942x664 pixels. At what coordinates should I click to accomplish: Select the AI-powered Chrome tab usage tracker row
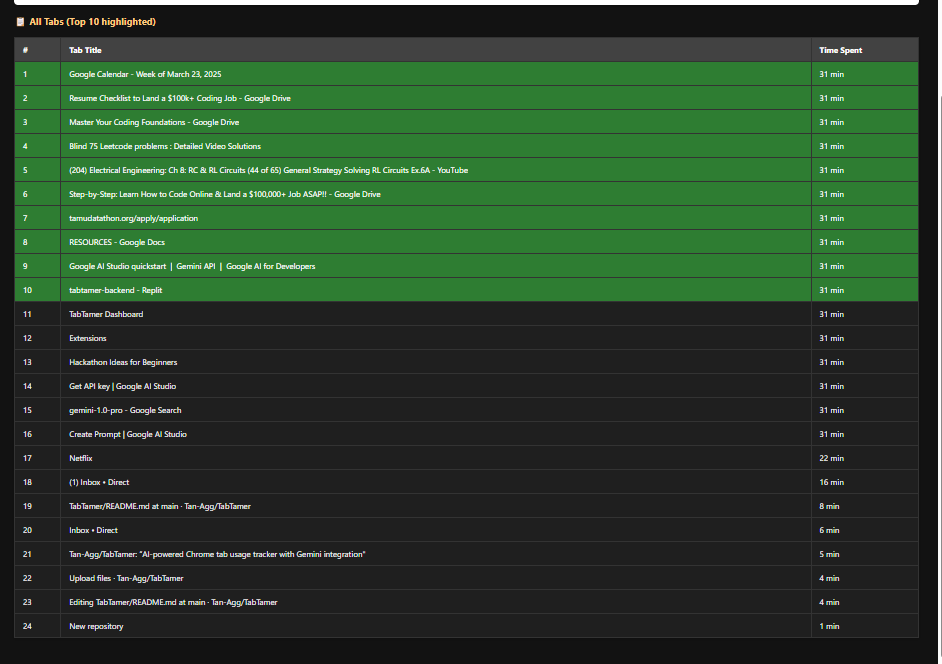click(x=466, y=555)
